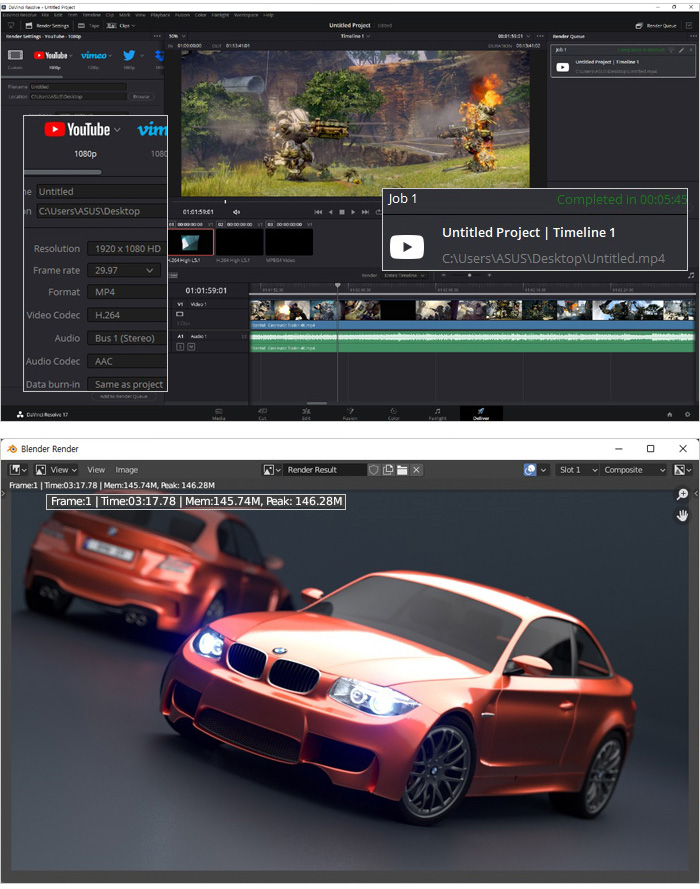Switch to the Fusion page tab
Screen dimensions: 700x889
tap(350, 413)
